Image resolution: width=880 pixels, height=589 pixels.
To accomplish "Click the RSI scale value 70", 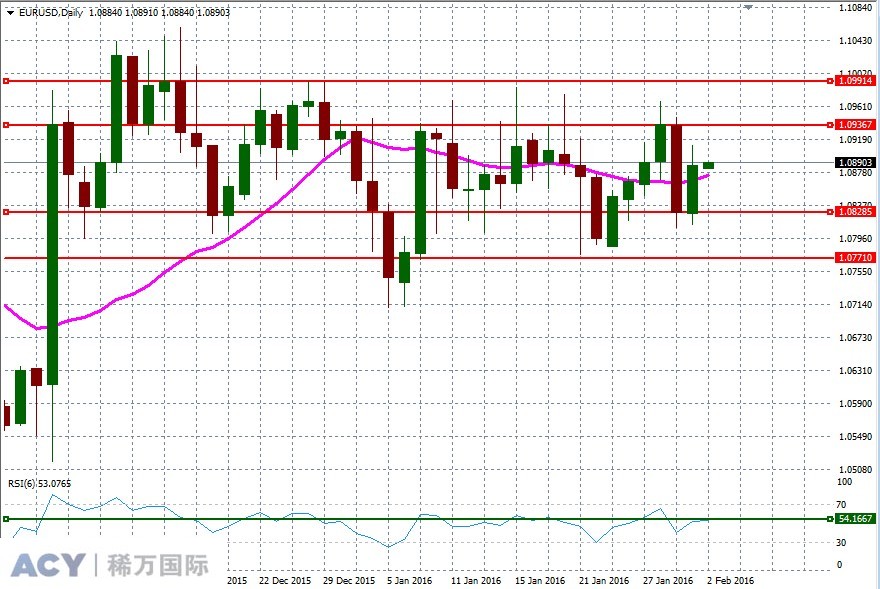I will click(x=841, y=505).
